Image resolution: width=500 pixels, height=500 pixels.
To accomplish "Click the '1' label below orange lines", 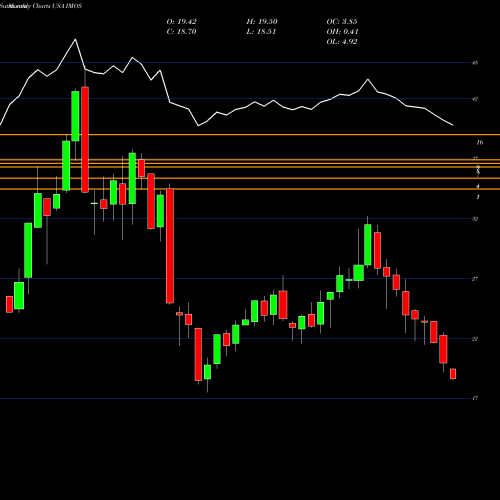I will pos(478,197).
